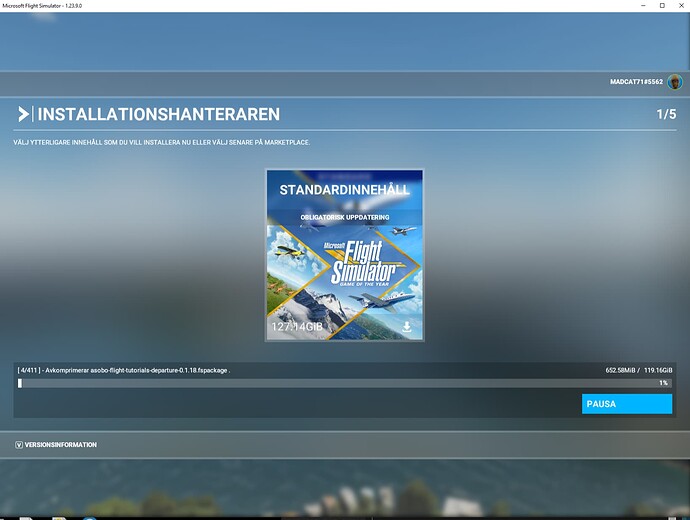
Task: Click the Versionsinformation label text
Action: click(x=61, y=444)
